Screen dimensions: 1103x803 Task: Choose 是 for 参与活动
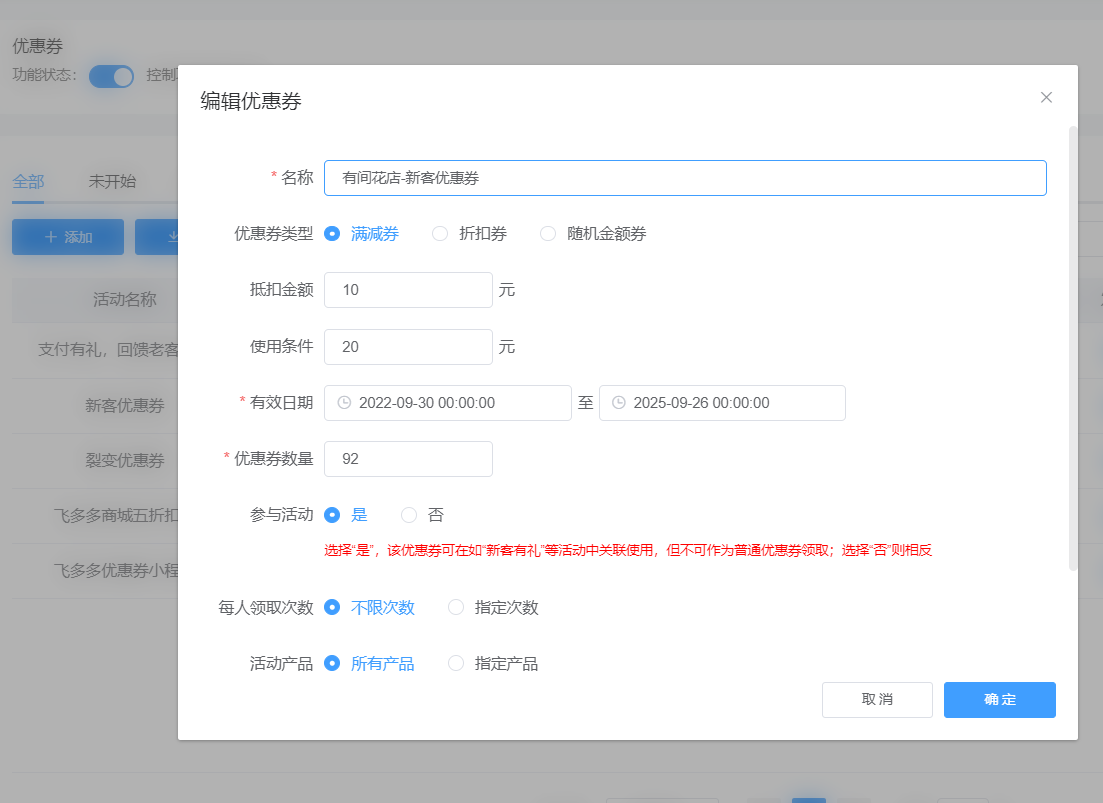pyautogui.click(x=345, y=515)
